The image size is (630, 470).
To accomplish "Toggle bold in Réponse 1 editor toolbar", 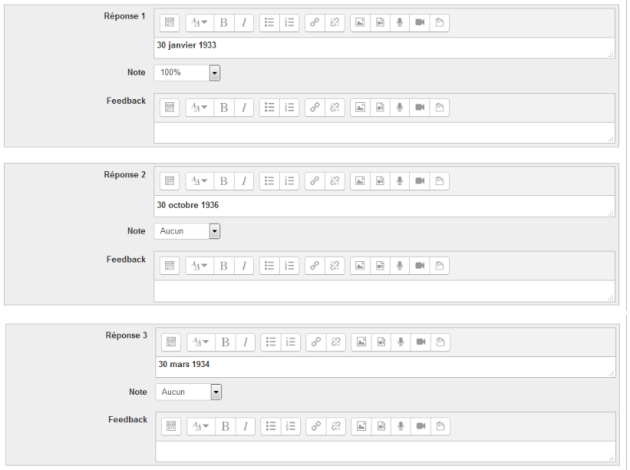I will [x=224, y=22].
